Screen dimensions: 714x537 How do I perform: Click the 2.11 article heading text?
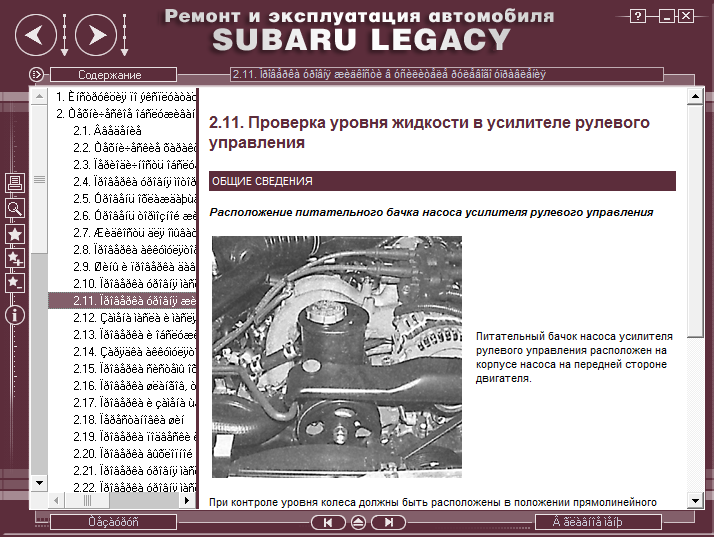(429, 132)
